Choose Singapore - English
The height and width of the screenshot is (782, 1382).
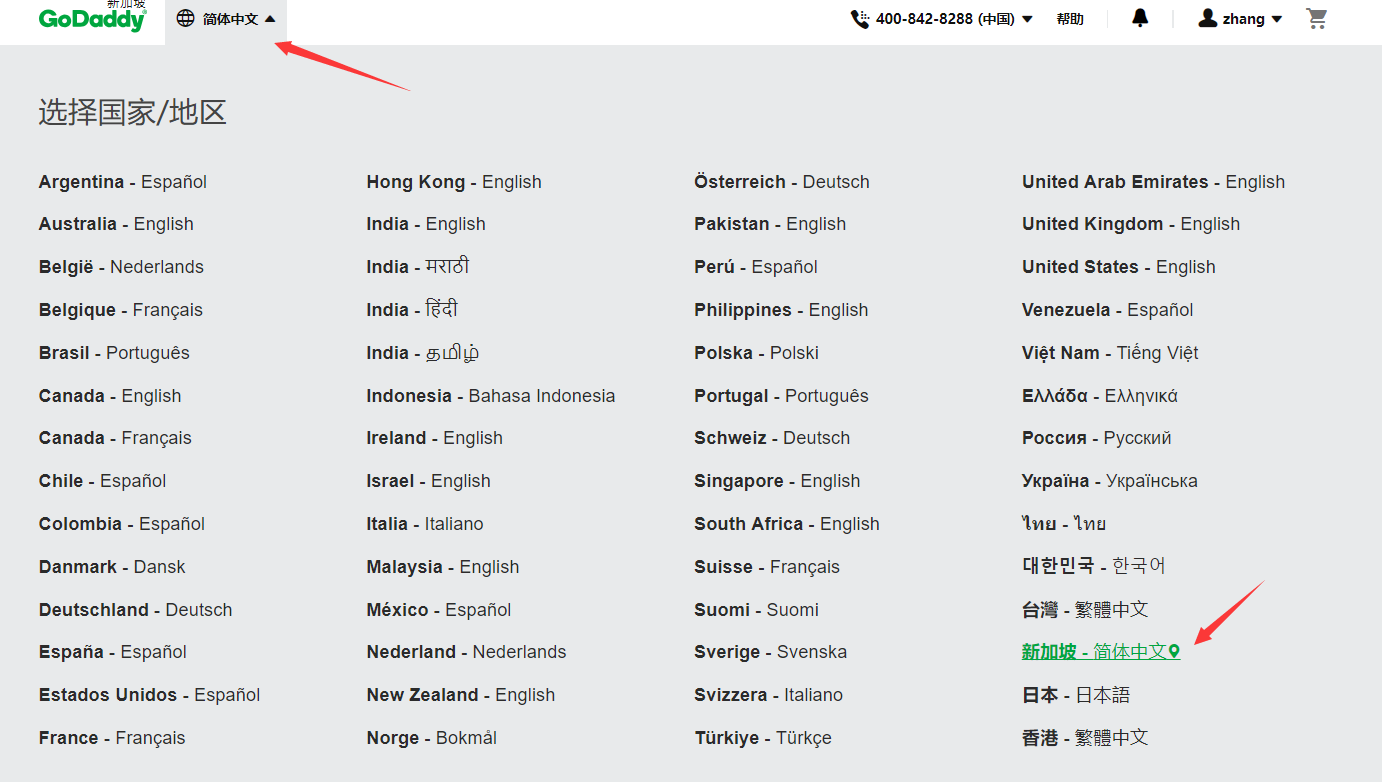[778, 481]
